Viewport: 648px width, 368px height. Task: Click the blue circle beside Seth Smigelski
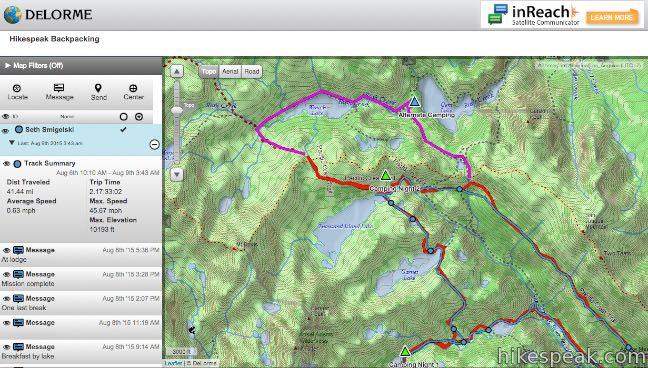click(19, 129)
